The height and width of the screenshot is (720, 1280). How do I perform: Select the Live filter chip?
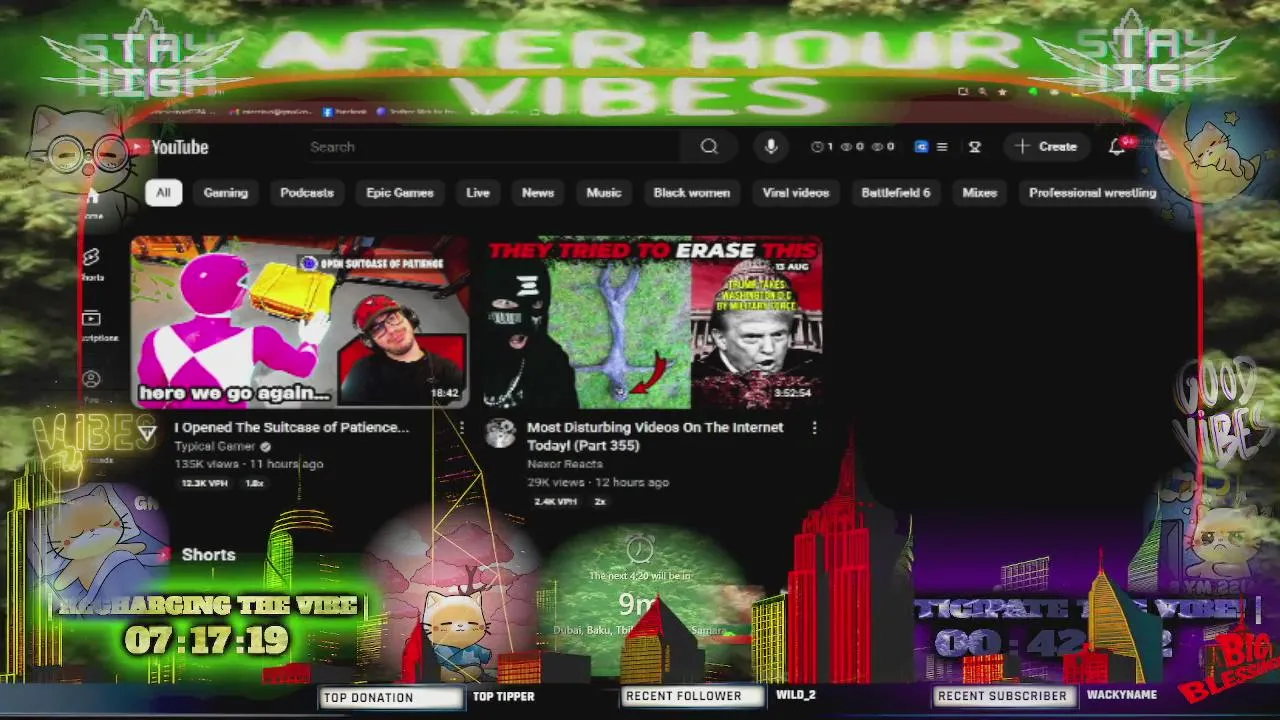(x=478, y=193)
